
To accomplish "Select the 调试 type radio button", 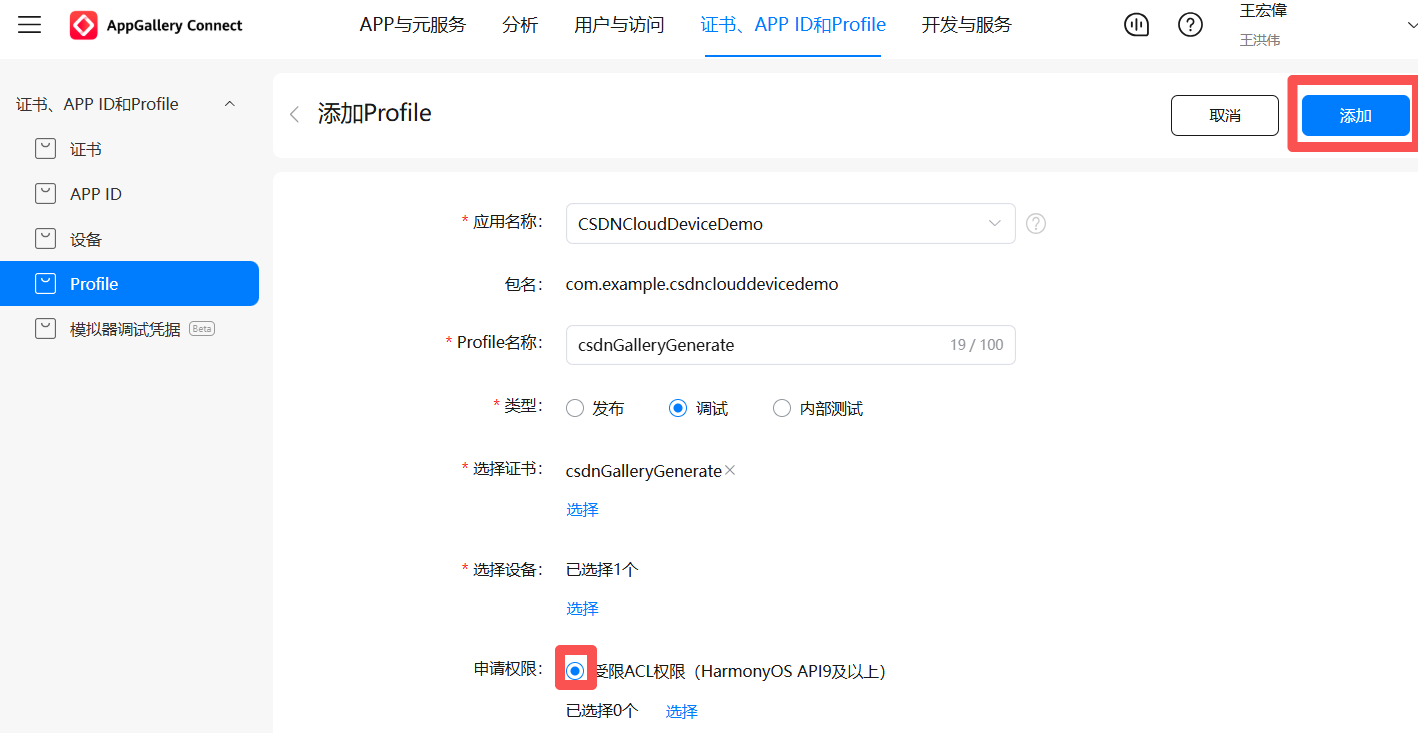I will tap(678, 408).
